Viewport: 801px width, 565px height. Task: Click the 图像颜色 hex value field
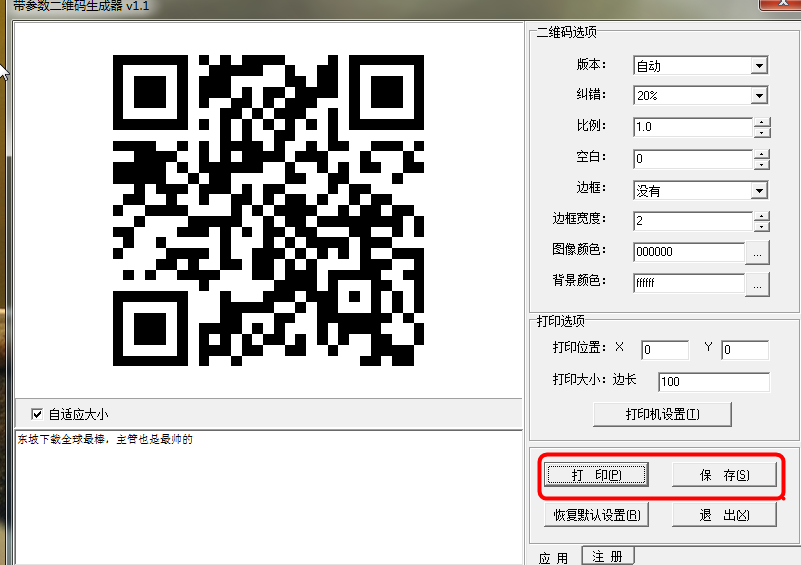(689, 252)
